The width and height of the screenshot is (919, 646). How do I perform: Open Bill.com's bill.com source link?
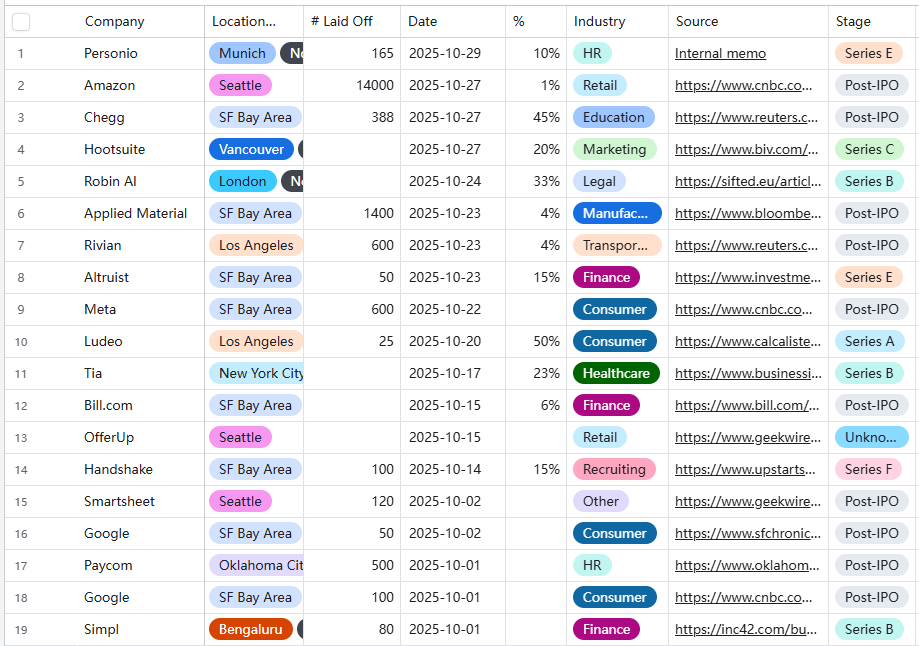tap(747, 406)
